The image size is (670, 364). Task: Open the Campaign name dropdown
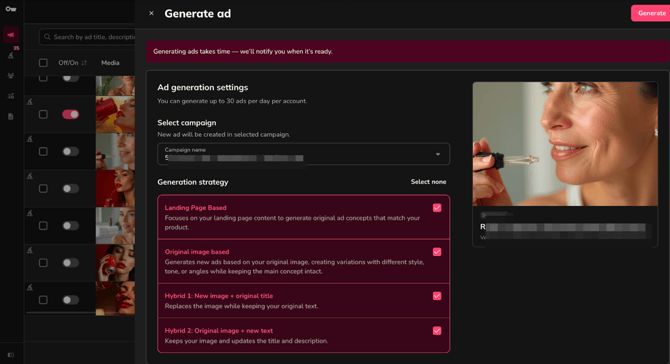click(303, 154)
